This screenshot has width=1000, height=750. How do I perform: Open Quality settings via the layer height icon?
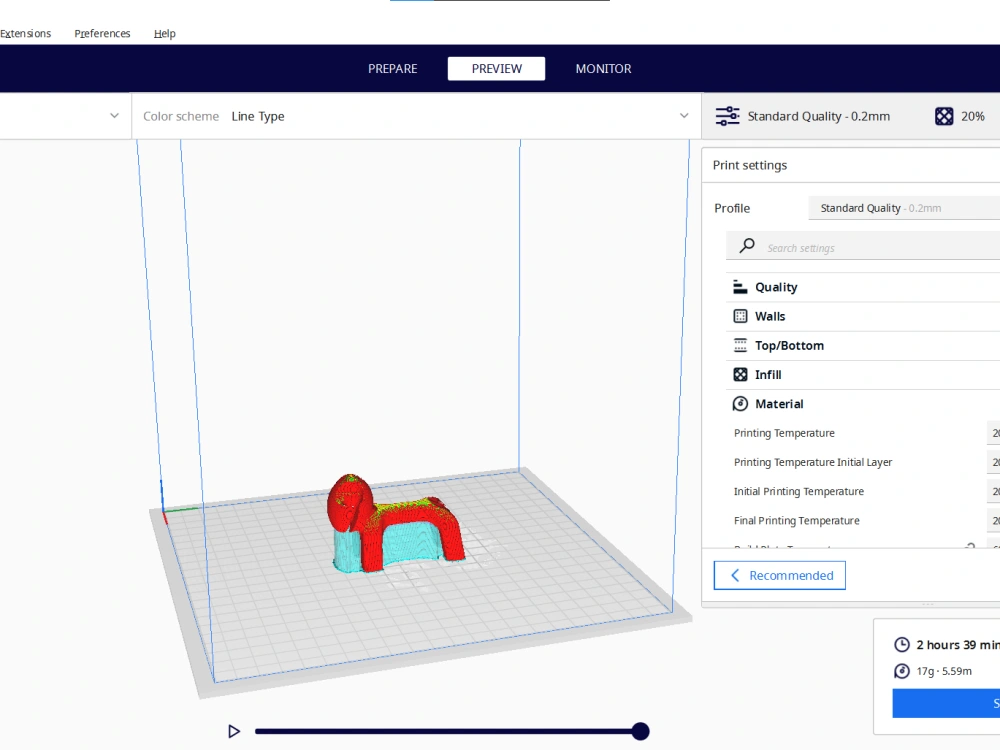740,287
